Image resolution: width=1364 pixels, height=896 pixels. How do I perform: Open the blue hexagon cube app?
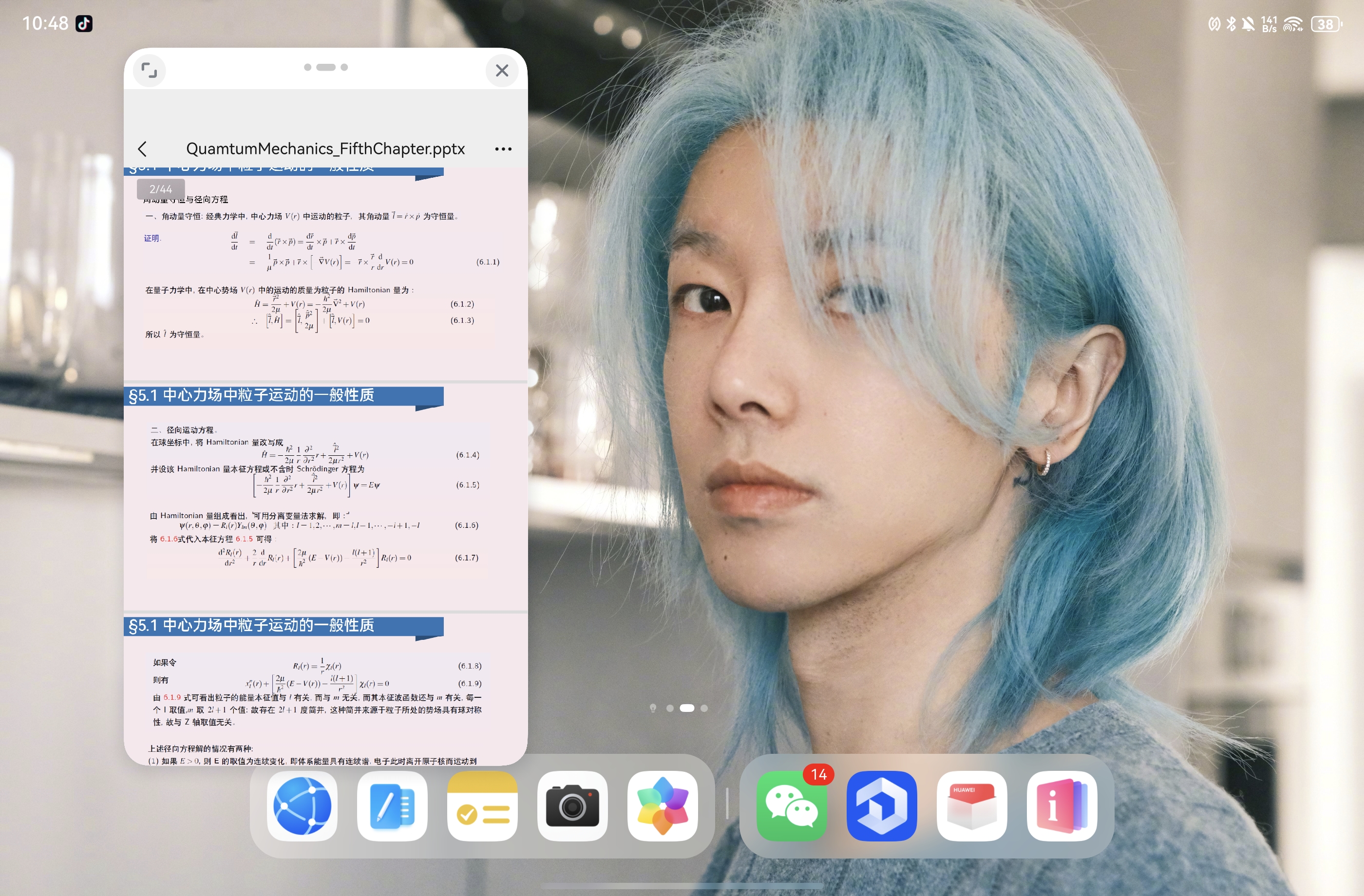pos(881,805)
